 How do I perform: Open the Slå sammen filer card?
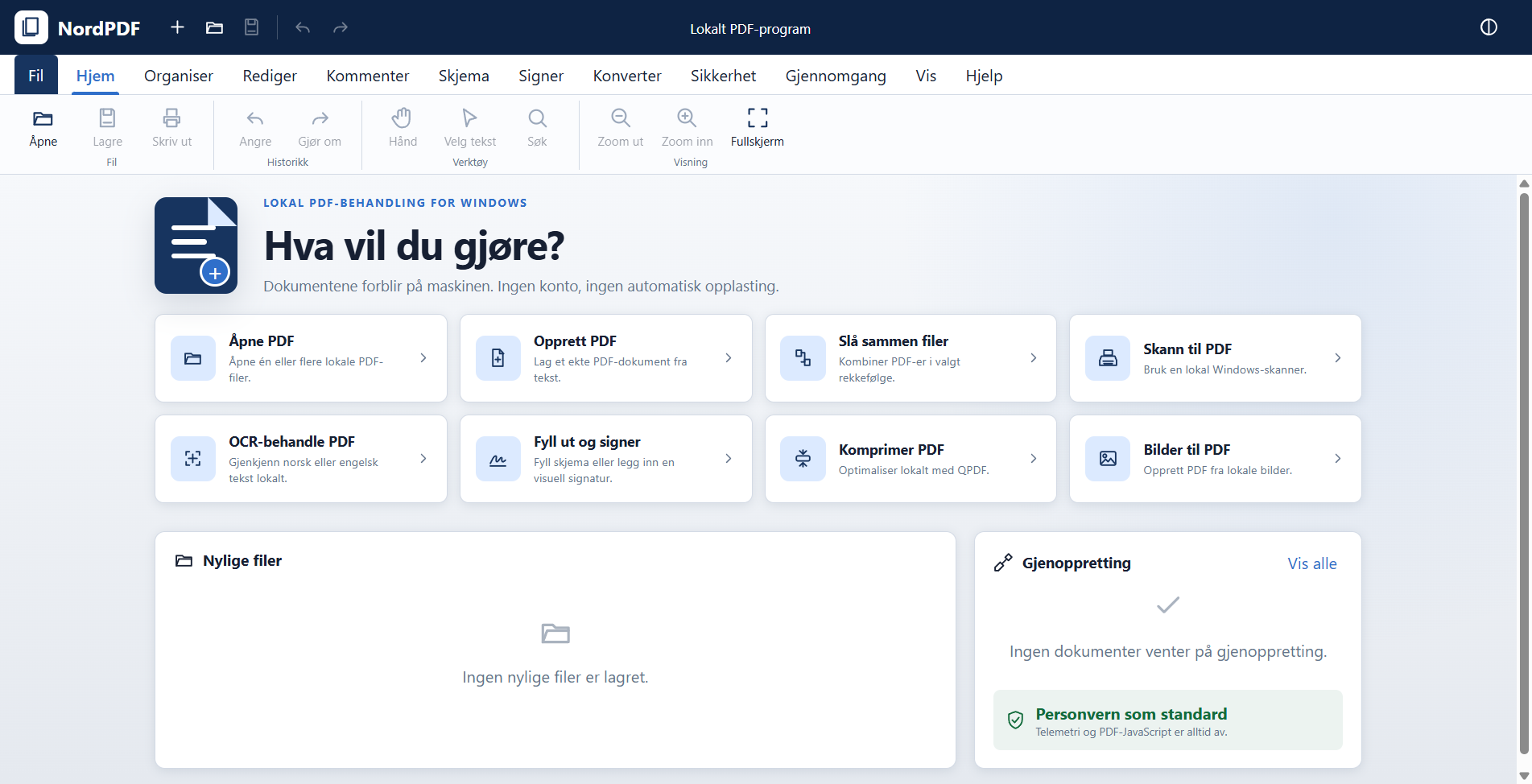pos(911,358)
